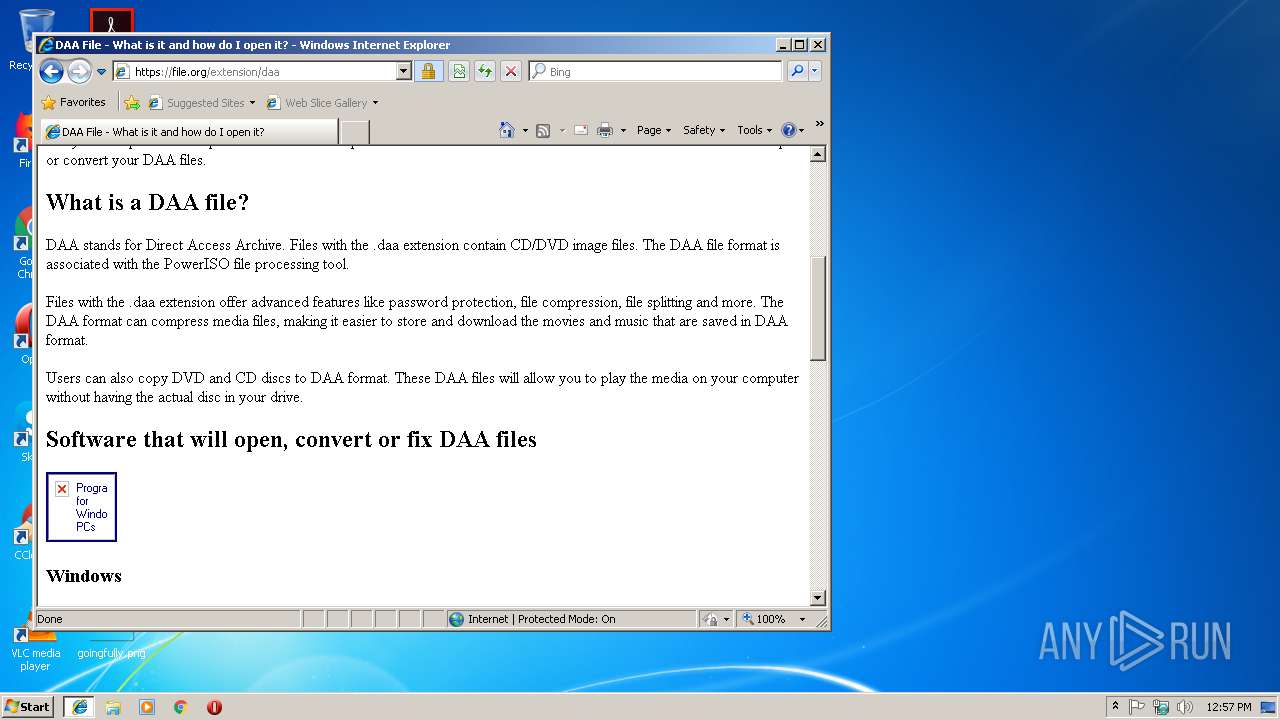Open search provider options dropdown

815,72
